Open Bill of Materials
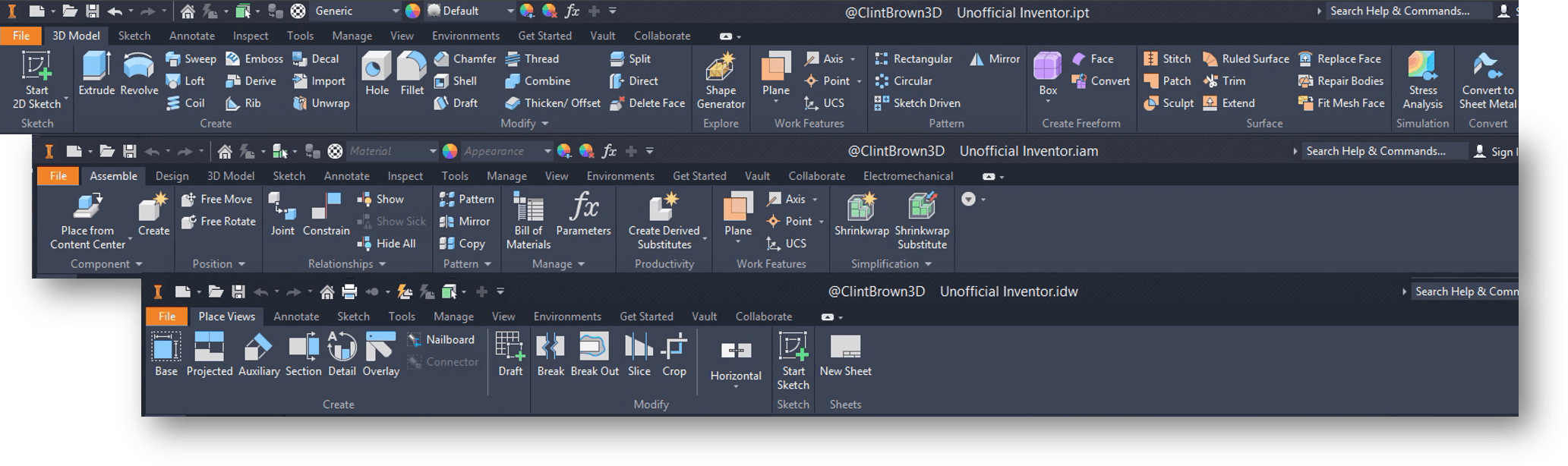 click(x=528, y=222)
